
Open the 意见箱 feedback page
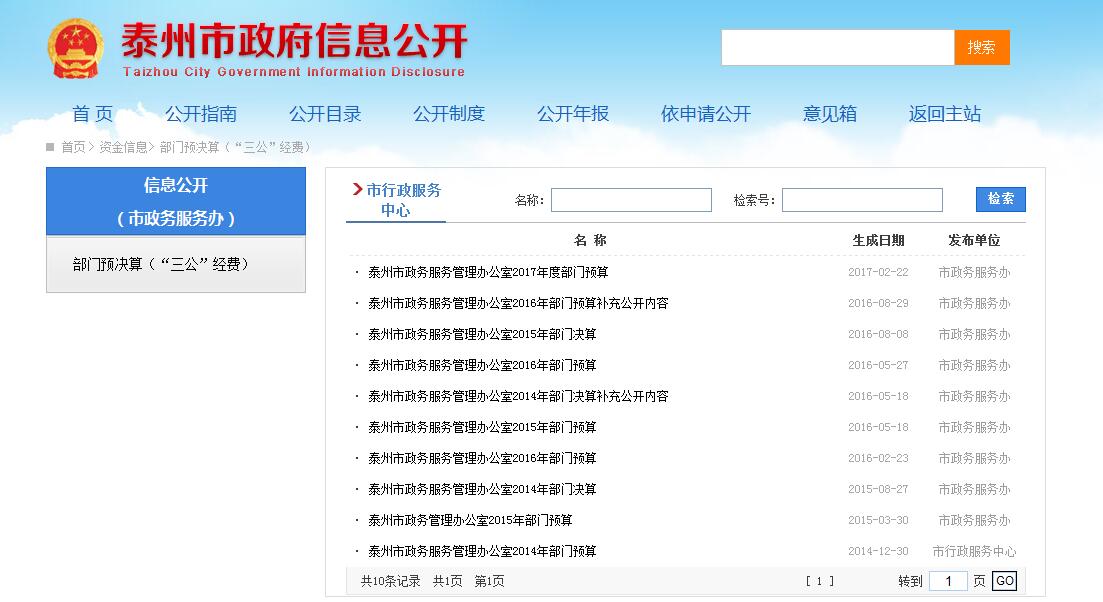[830, 114]
